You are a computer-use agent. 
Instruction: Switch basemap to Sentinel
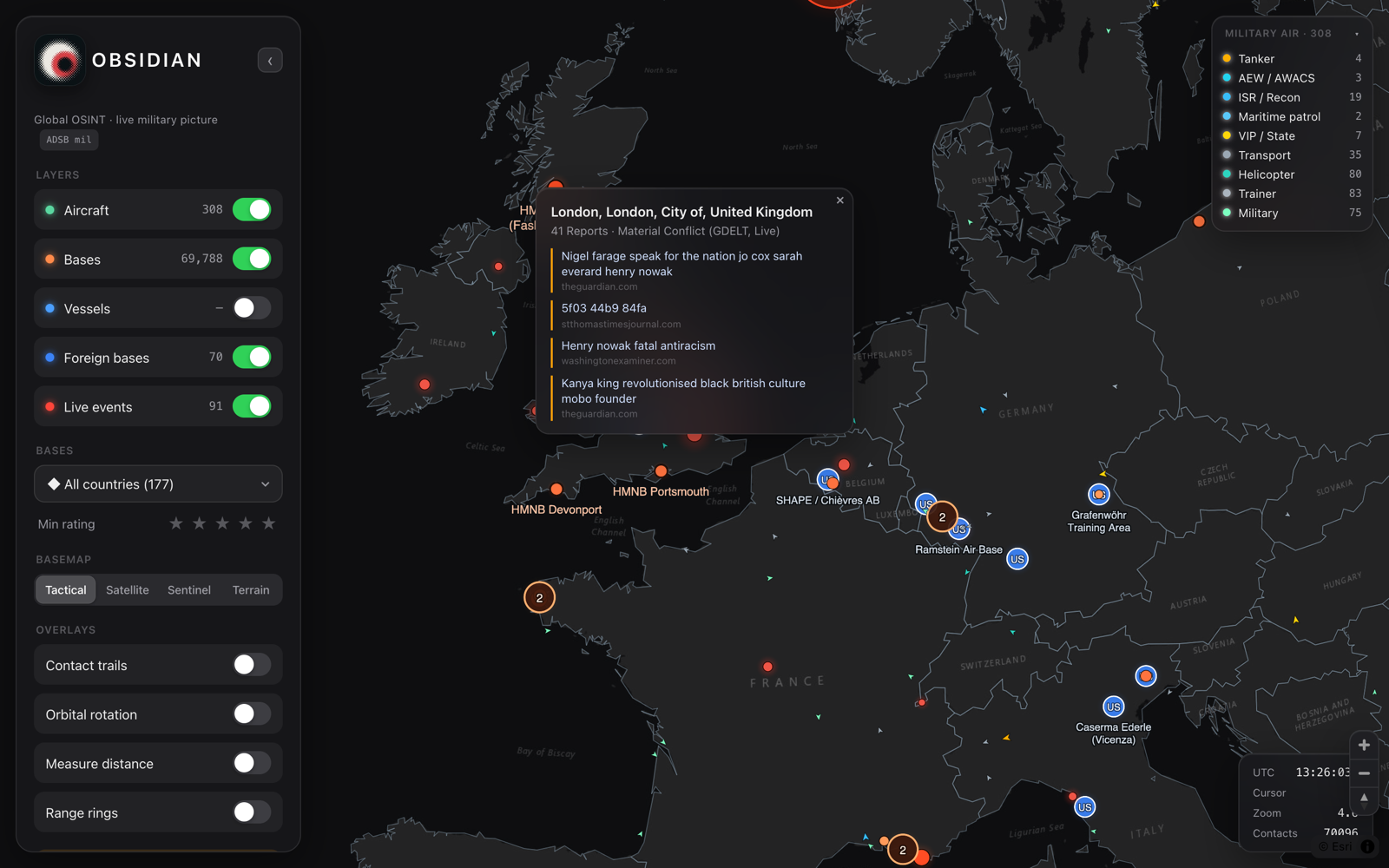[x=189, y=590]
